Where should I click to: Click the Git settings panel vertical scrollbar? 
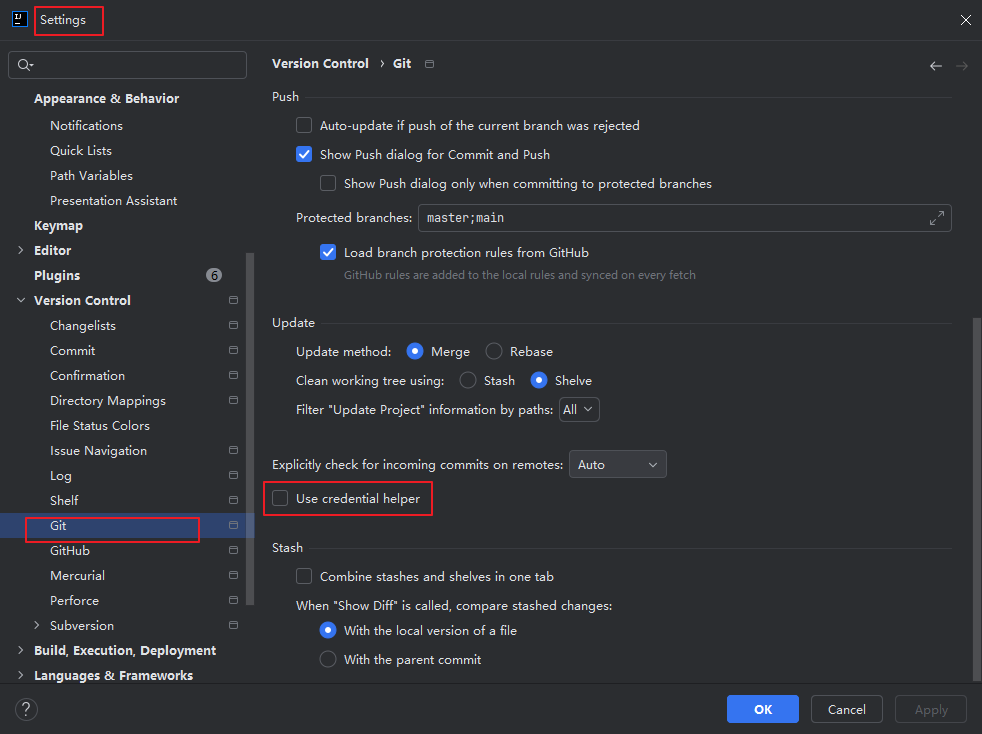click(977, 499)
